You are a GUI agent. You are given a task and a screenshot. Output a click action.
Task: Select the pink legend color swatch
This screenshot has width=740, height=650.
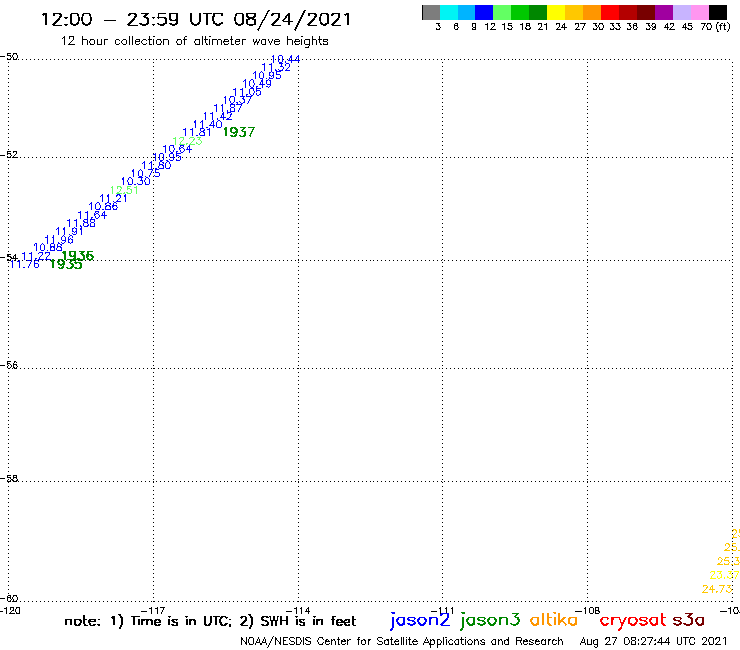coord(700,12)
